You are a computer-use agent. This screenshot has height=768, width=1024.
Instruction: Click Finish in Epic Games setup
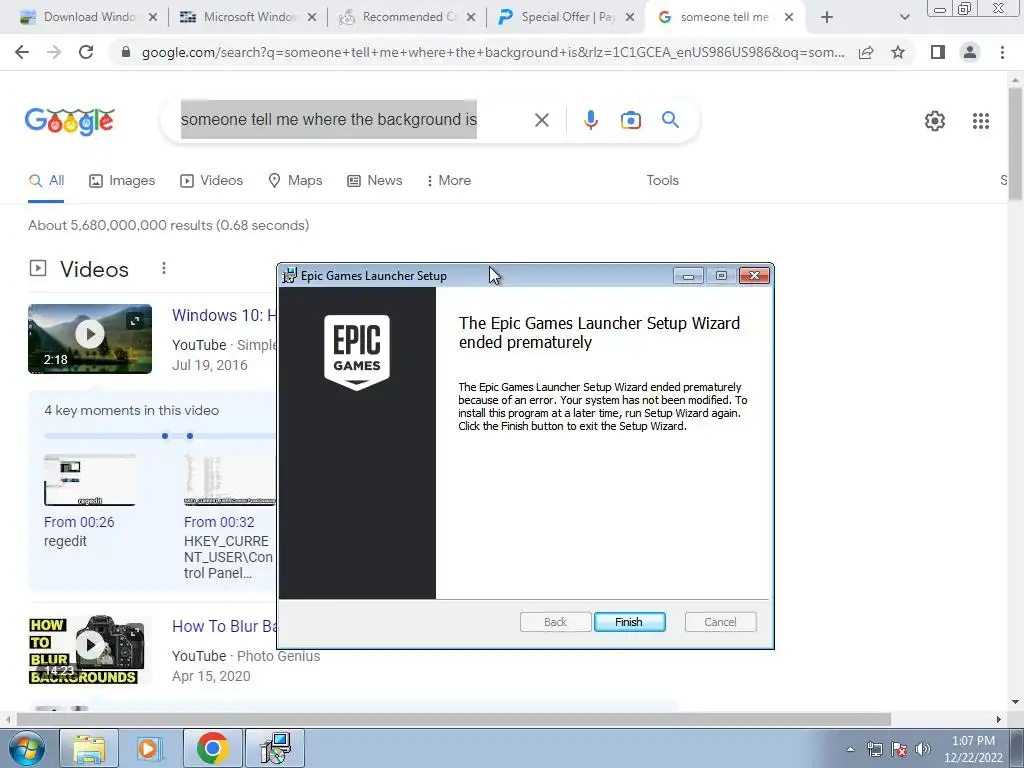tap(630, 622)
